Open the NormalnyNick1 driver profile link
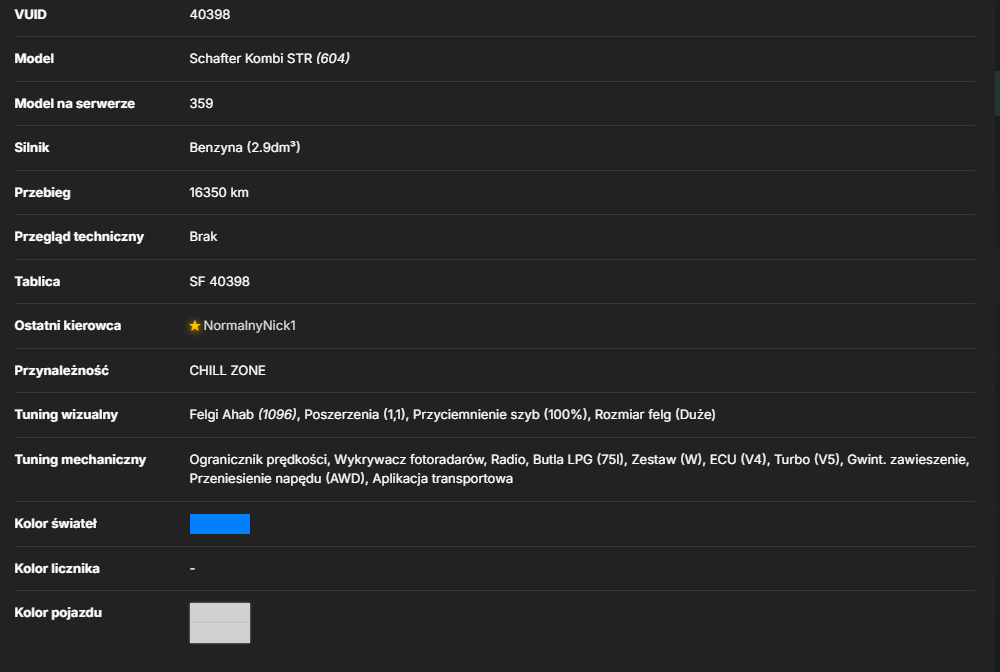This screenshot has width=1000, height=672. click(249, 326)
